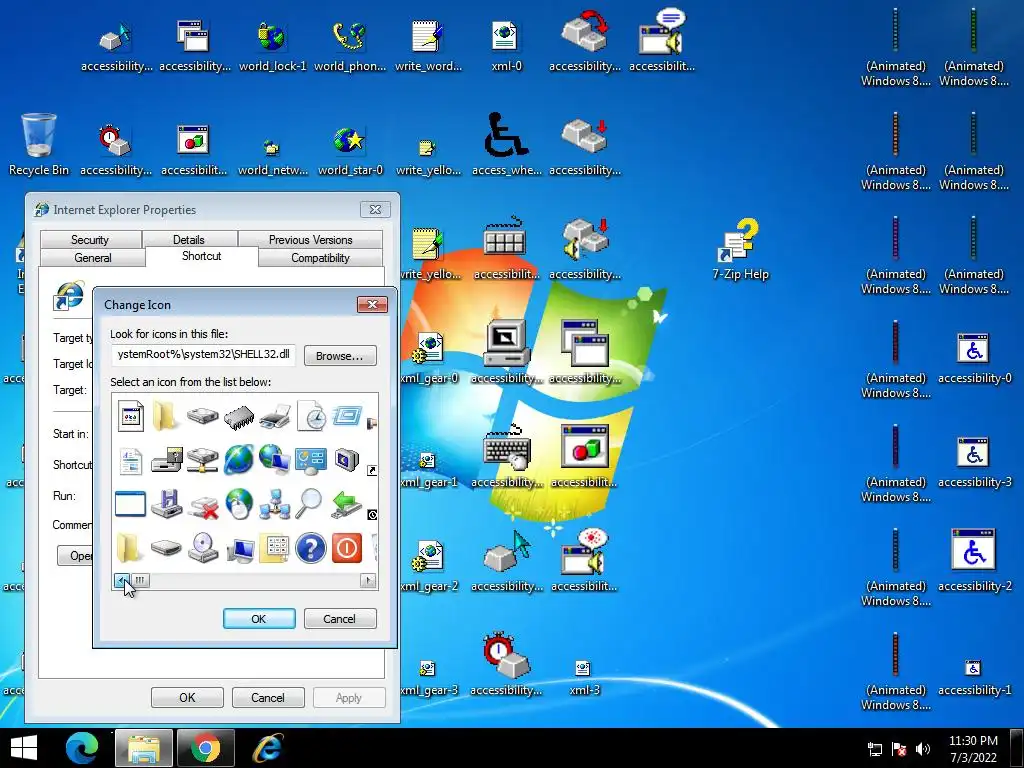This screenshot has width=1024, height=768.
Task: Select the xml-0 desktop icon
Action: 506,46
